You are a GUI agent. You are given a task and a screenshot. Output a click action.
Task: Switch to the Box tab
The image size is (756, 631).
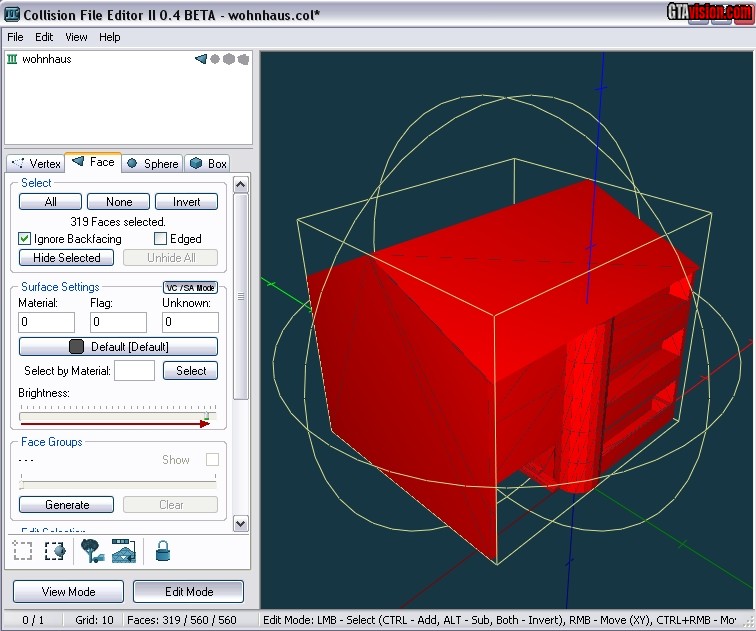pyautogui.click(x=208, y=163)
